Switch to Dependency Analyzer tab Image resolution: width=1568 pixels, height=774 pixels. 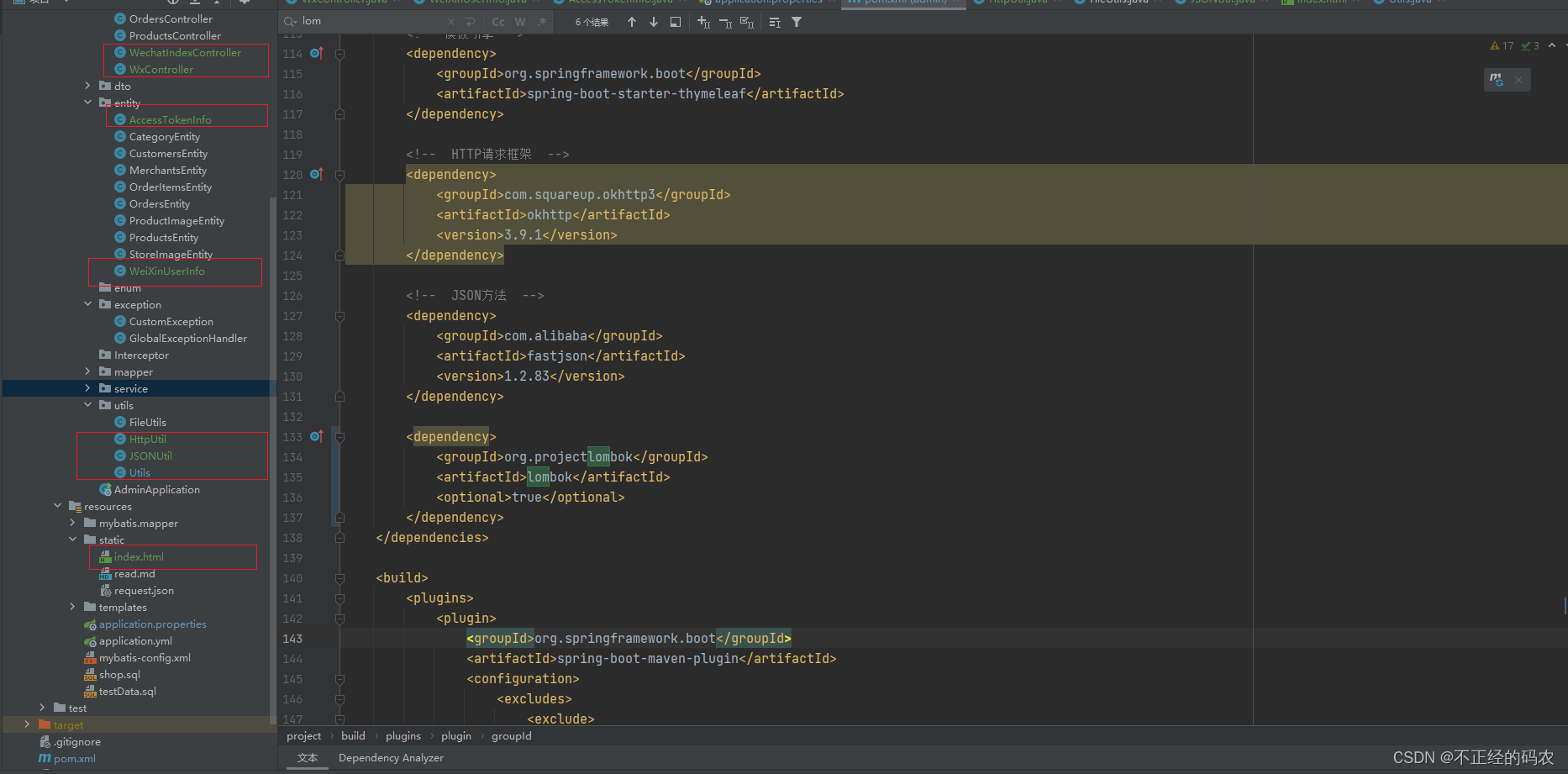point(391,758)
